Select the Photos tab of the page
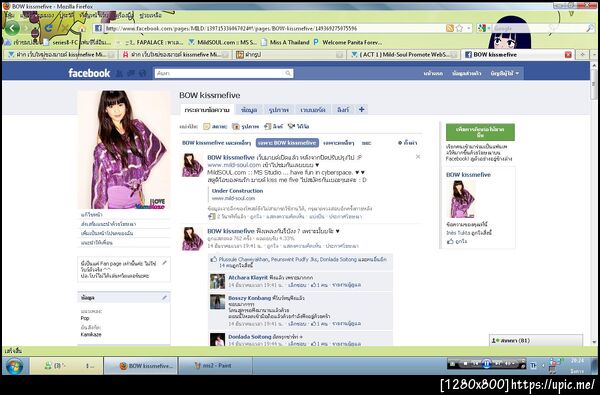This screenshot has height=395, width=600. (x=279, y=110)
